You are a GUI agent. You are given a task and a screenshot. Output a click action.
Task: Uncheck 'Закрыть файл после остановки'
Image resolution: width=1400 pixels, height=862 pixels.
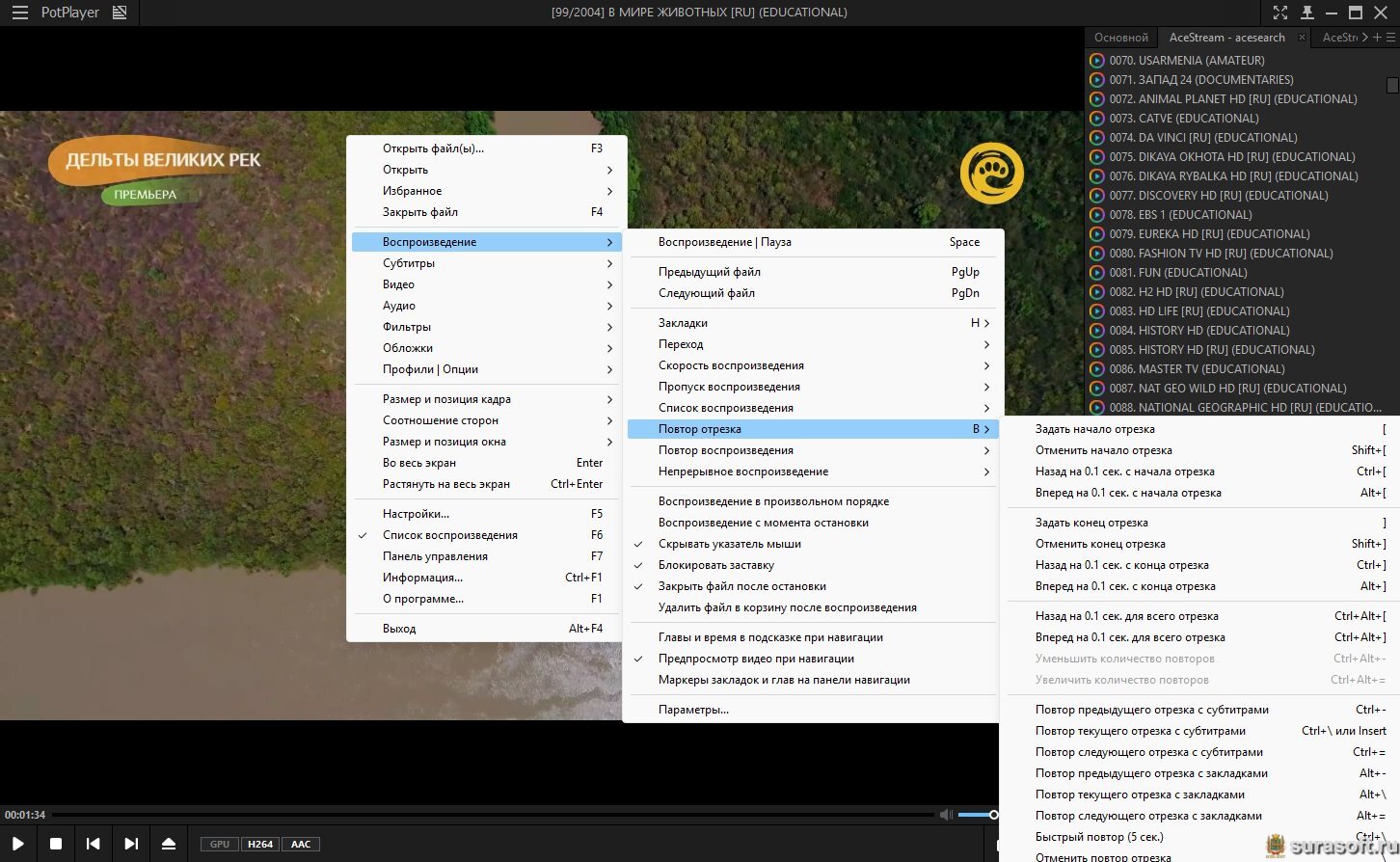pos(741,586)
